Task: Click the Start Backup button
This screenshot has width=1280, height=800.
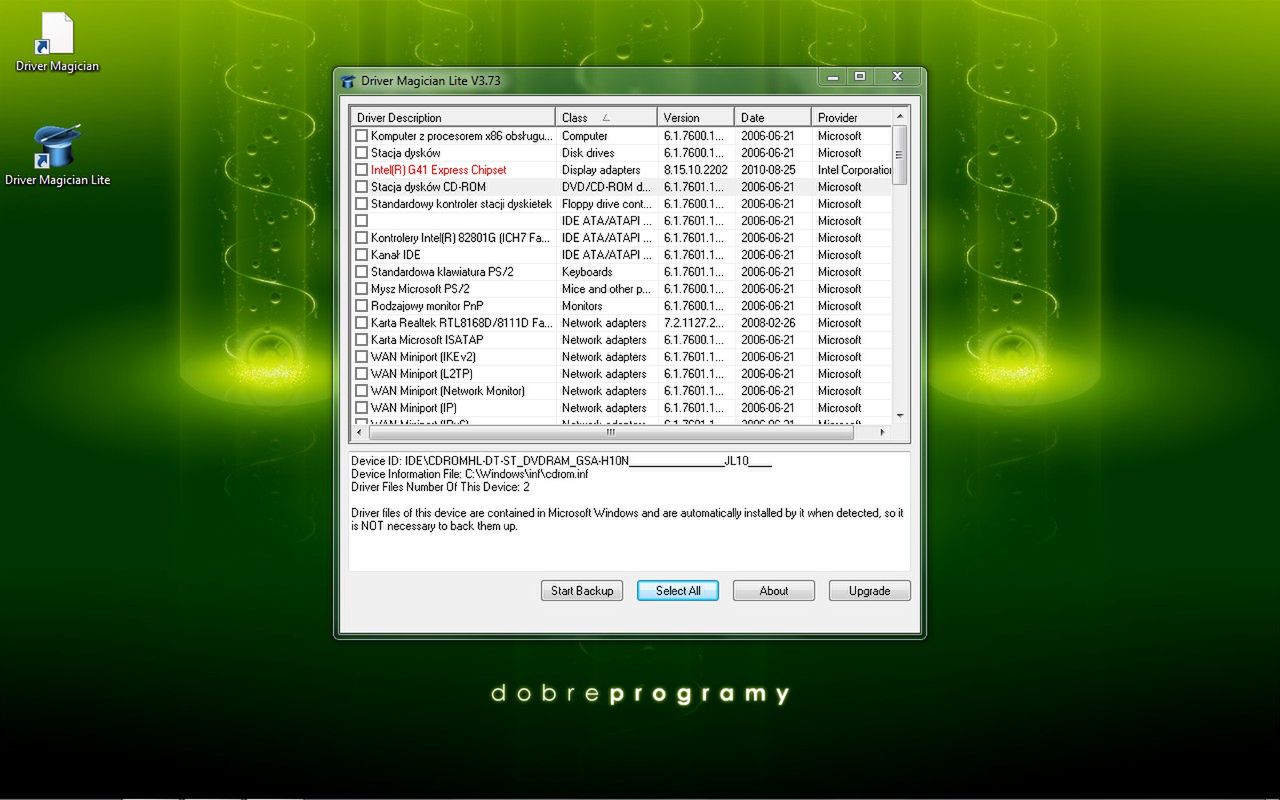Action: (582, 591)
